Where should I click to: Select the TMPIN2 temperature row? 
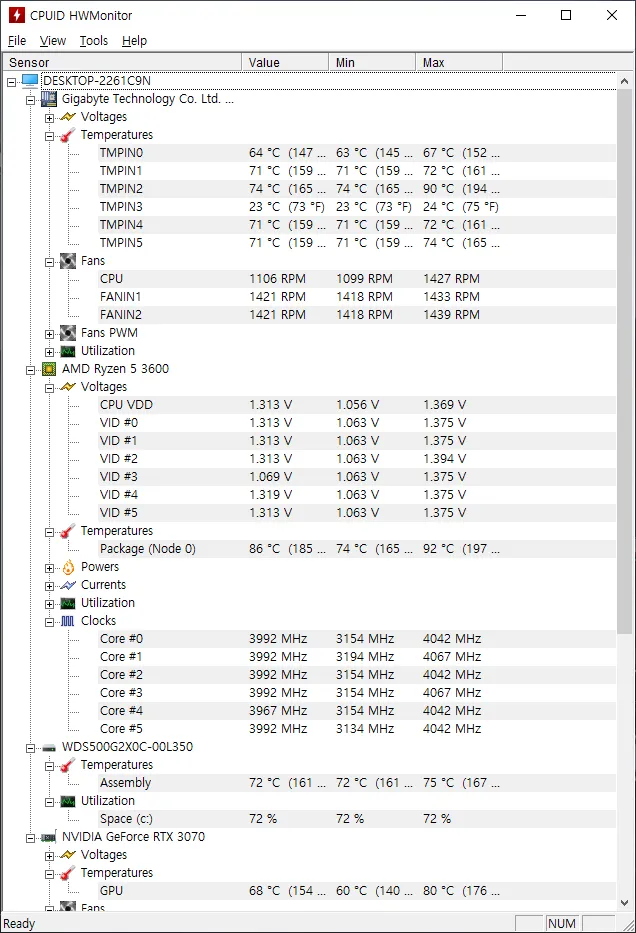click(x=357, y=189)
